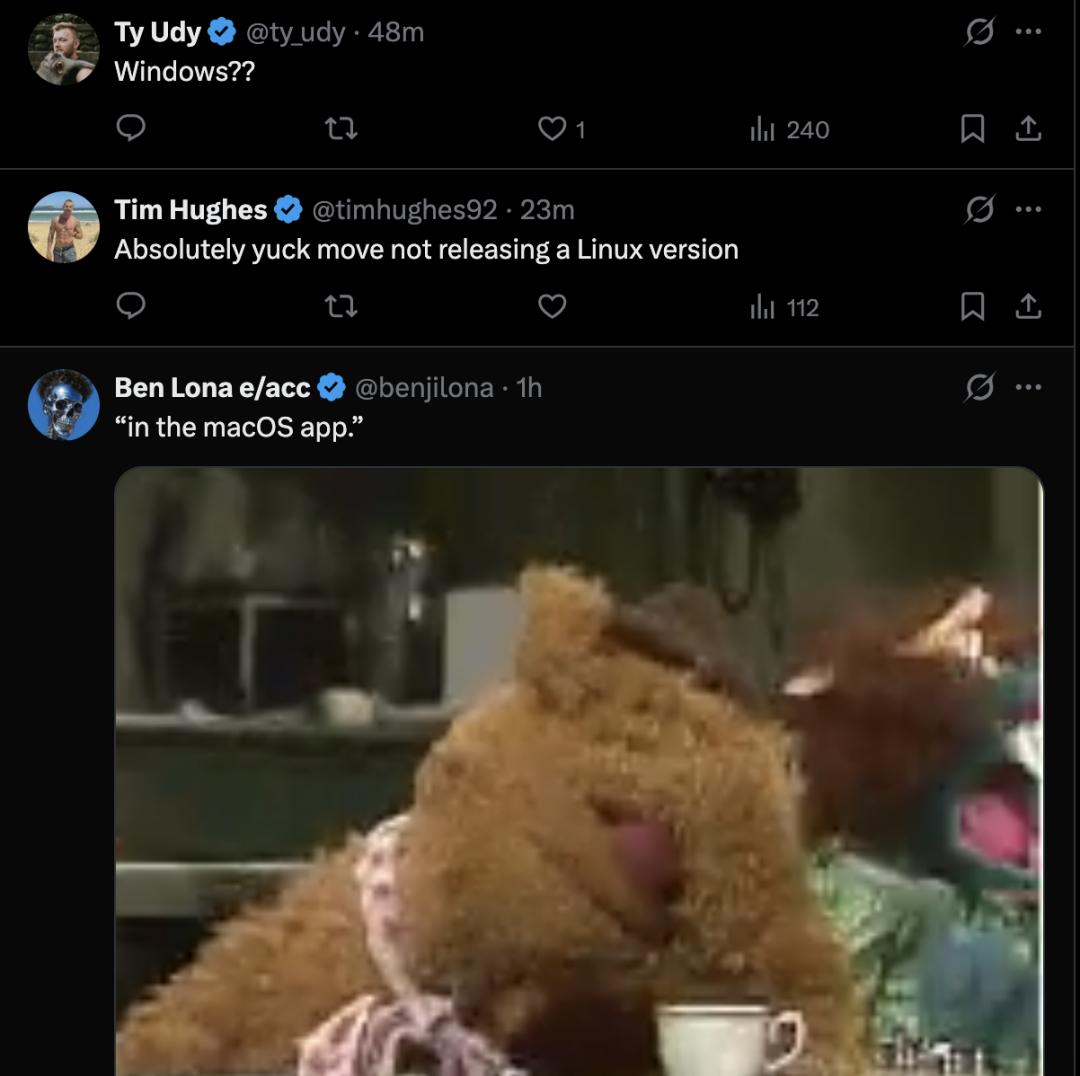Reply to Tim Hughes' Linux tweet
This screenshot has height=1076, width=1080.
pyautogui.click(x=131, y=307)
